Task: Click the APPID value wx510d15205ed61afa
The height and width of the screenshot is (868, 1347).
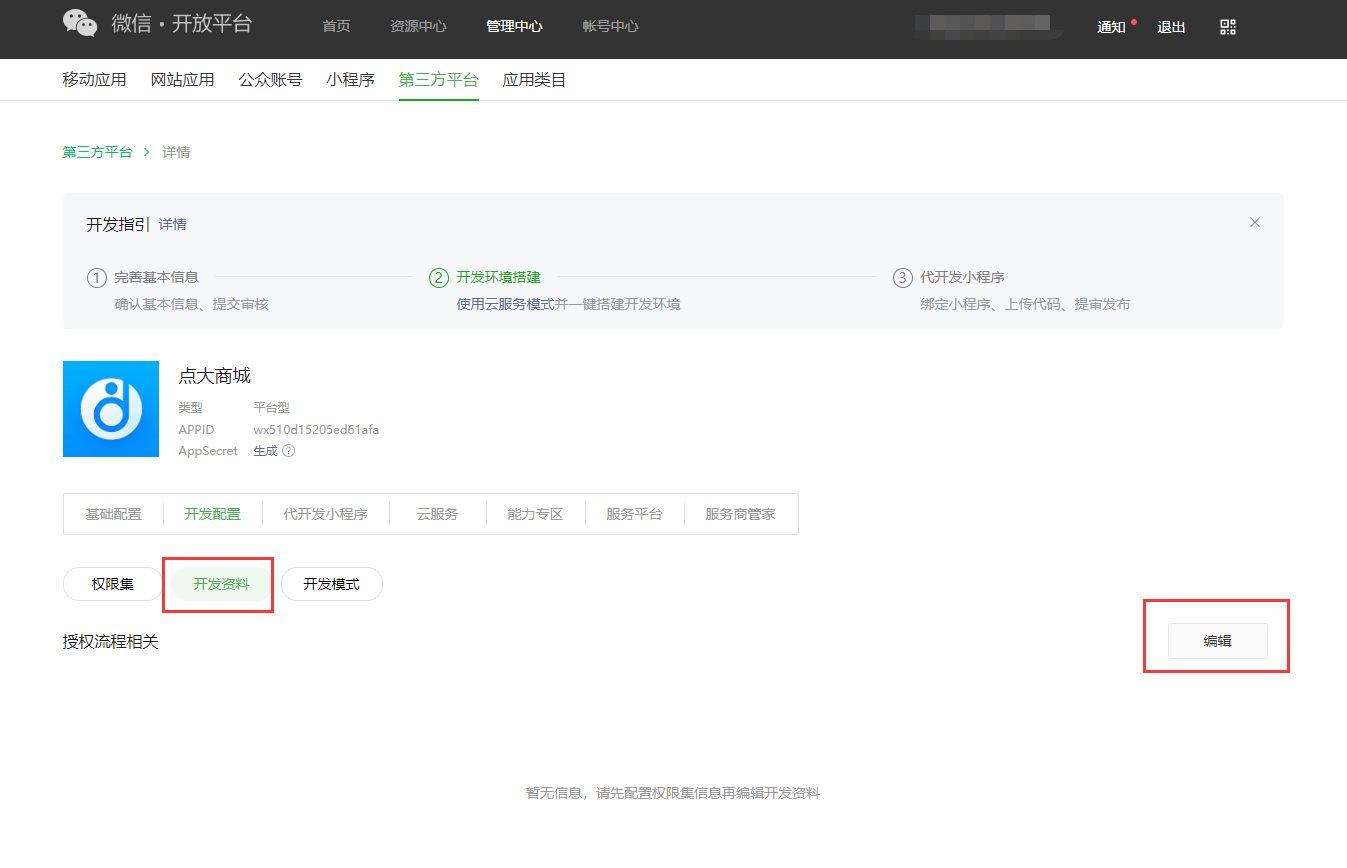Action: pyautogui.click(x=316, y=430)
